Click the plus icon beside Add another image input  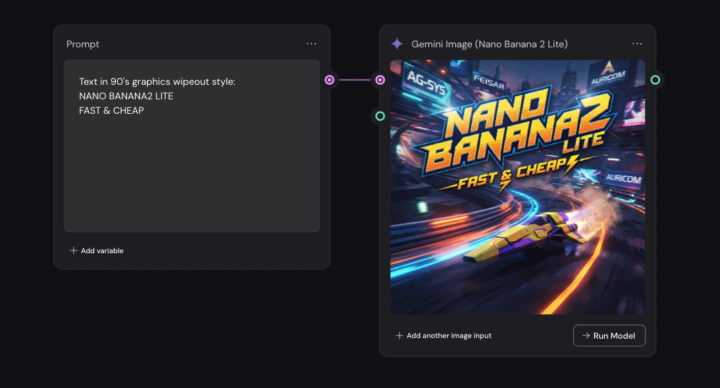pos(399,336)
